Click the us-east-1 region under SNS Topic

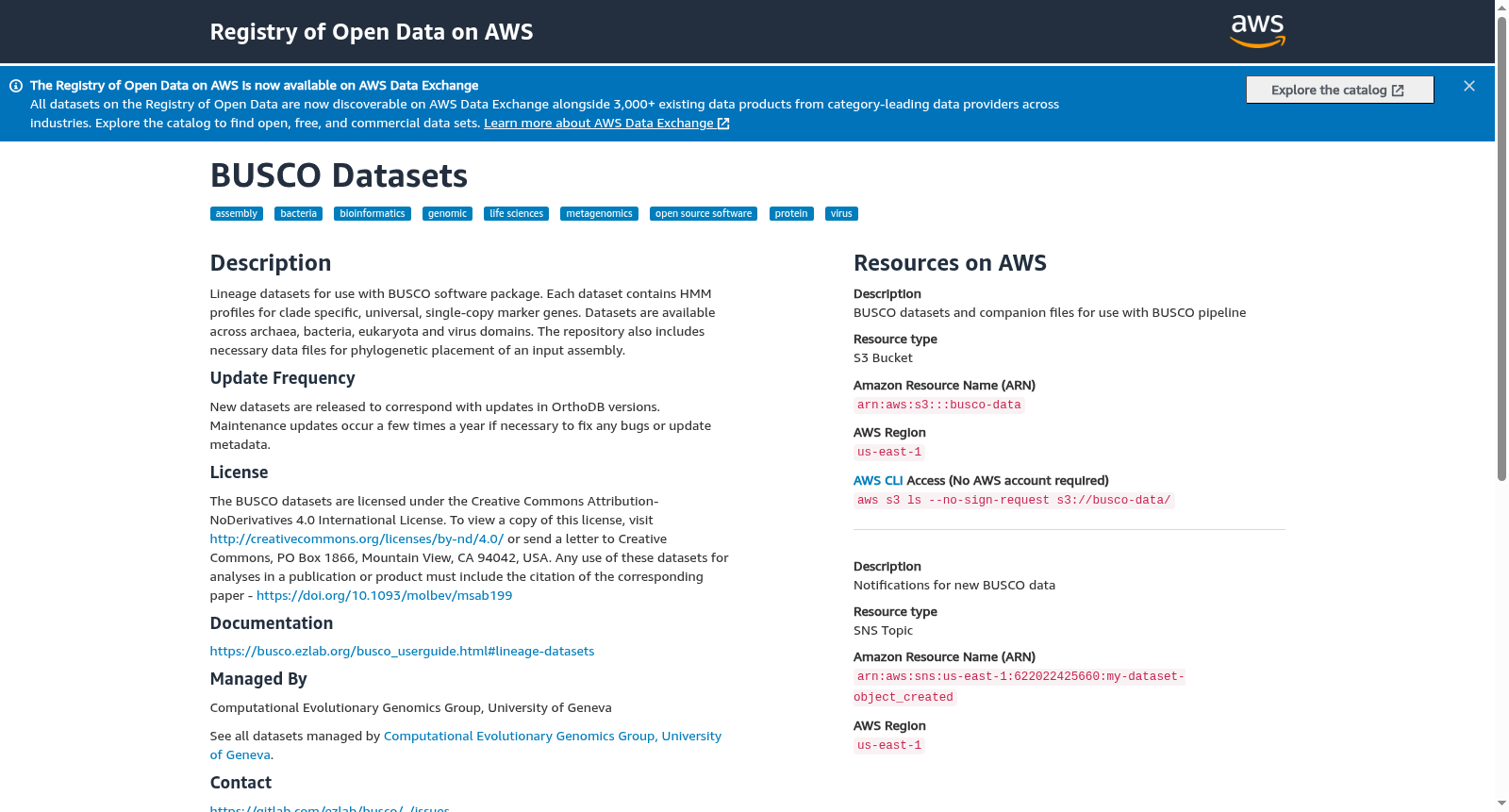889,745
